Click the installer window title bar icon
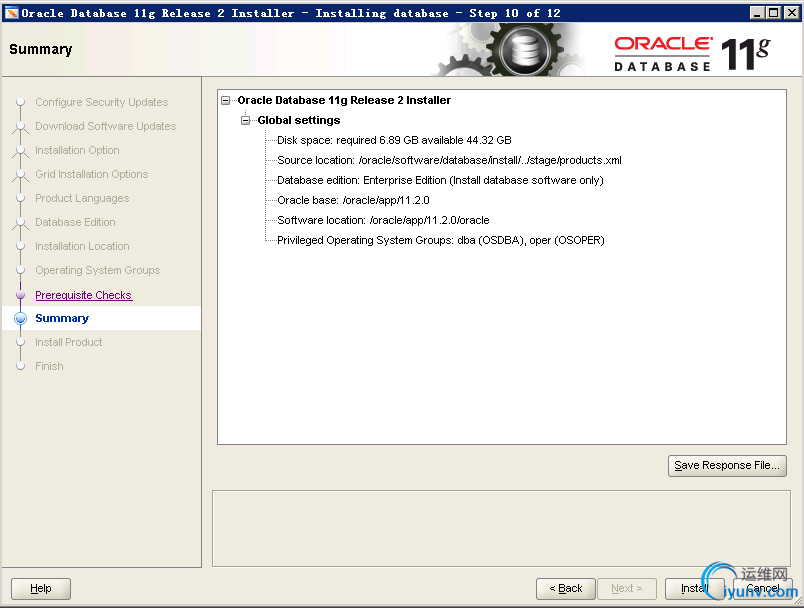This screenshot has height=608, width=804. coord(11,13)
